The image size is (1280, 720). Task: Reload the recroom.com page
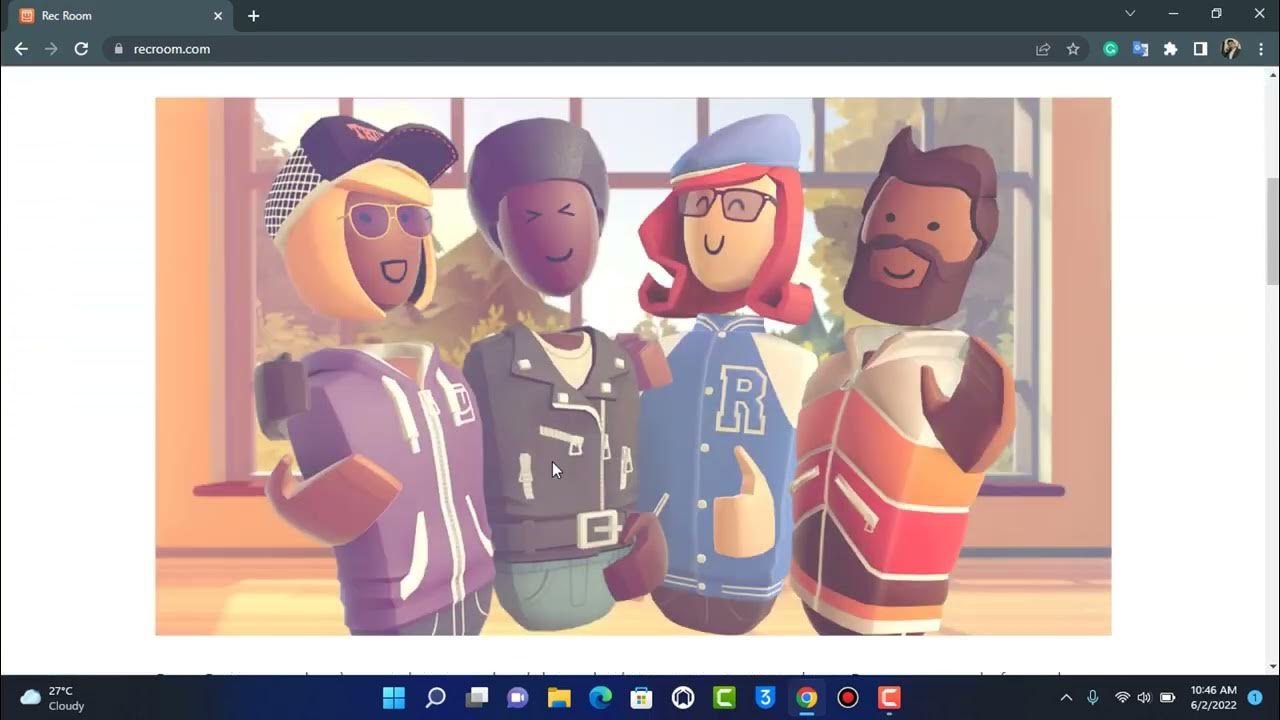(x=81, y=48)
